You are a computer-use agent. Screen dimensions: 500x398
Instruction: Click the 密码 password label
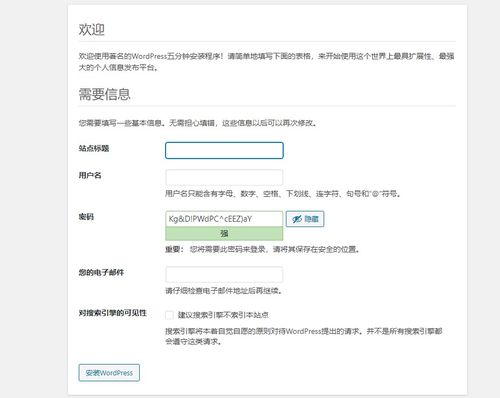[86, 217]
